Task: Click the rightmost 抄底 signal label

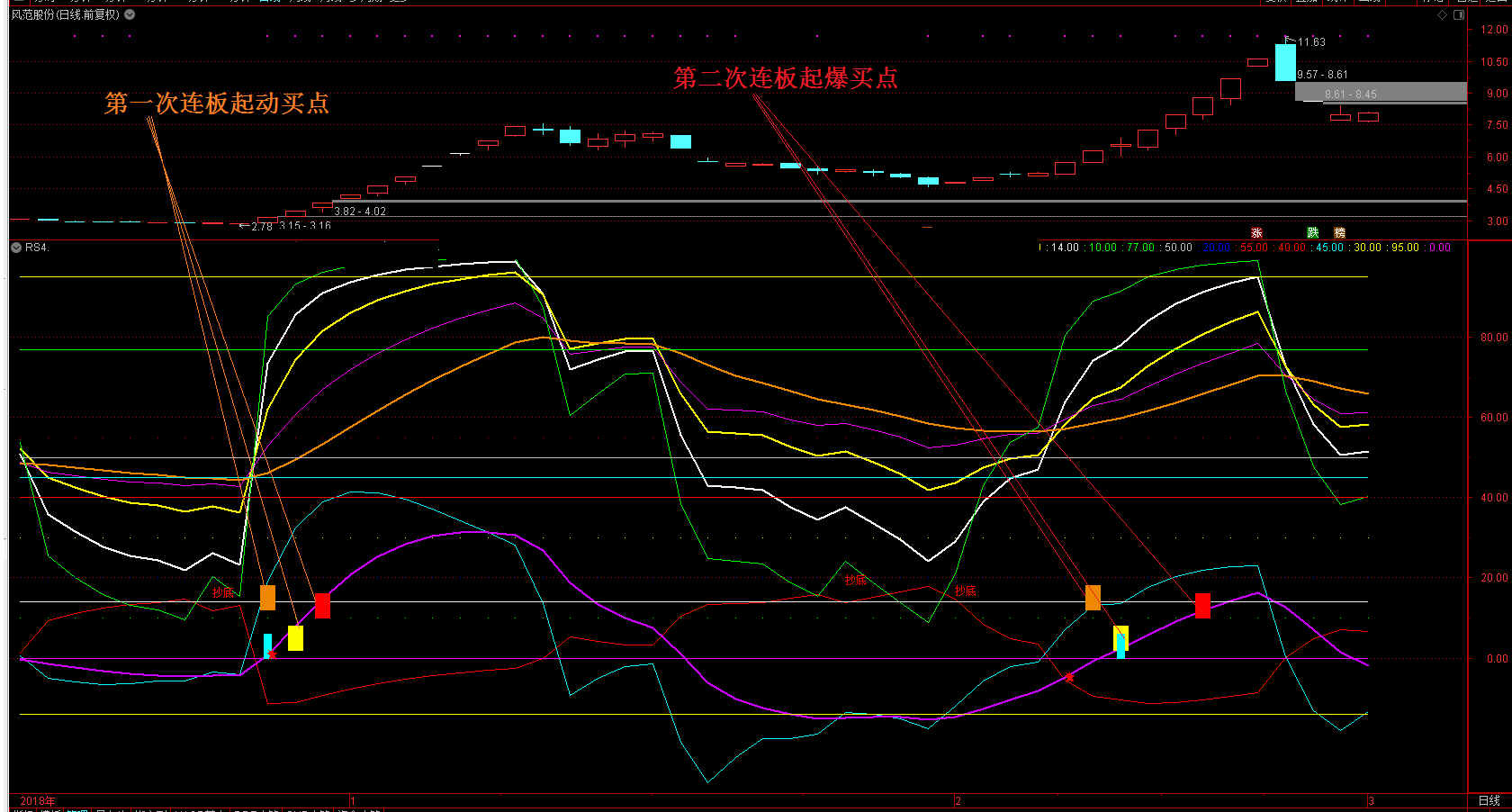Action: coord(966,591)
